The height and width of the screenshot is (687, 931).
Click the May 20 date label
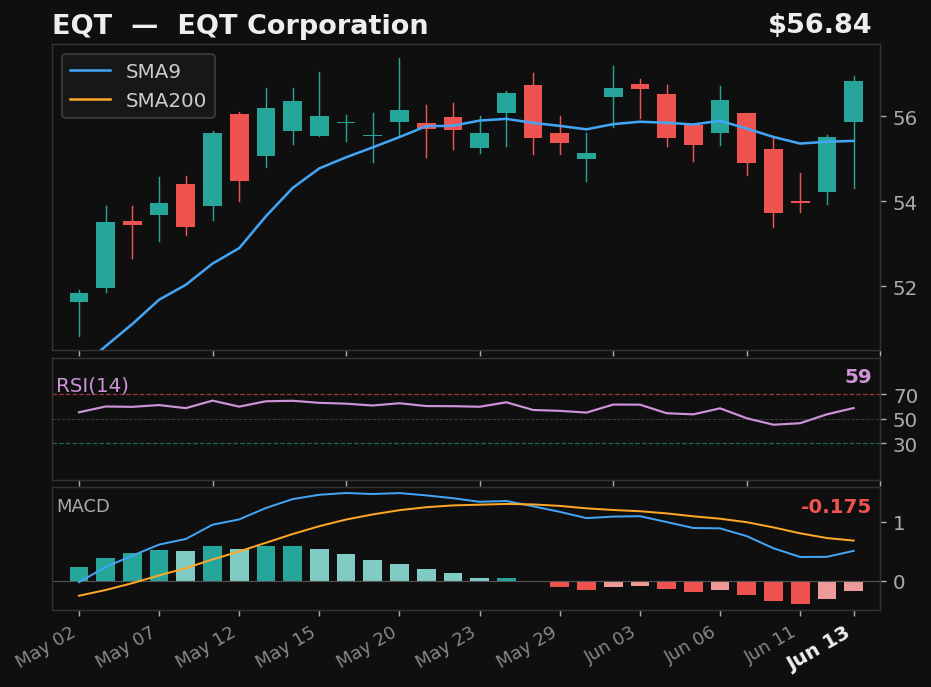[x=366, y=646]
